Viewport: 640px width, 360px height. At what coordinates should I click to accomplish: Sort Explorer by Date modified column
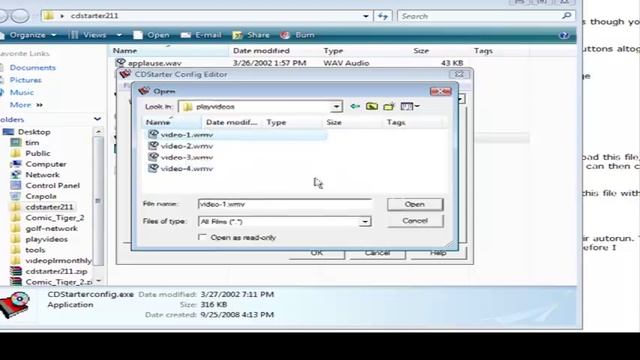pos(261,51)
